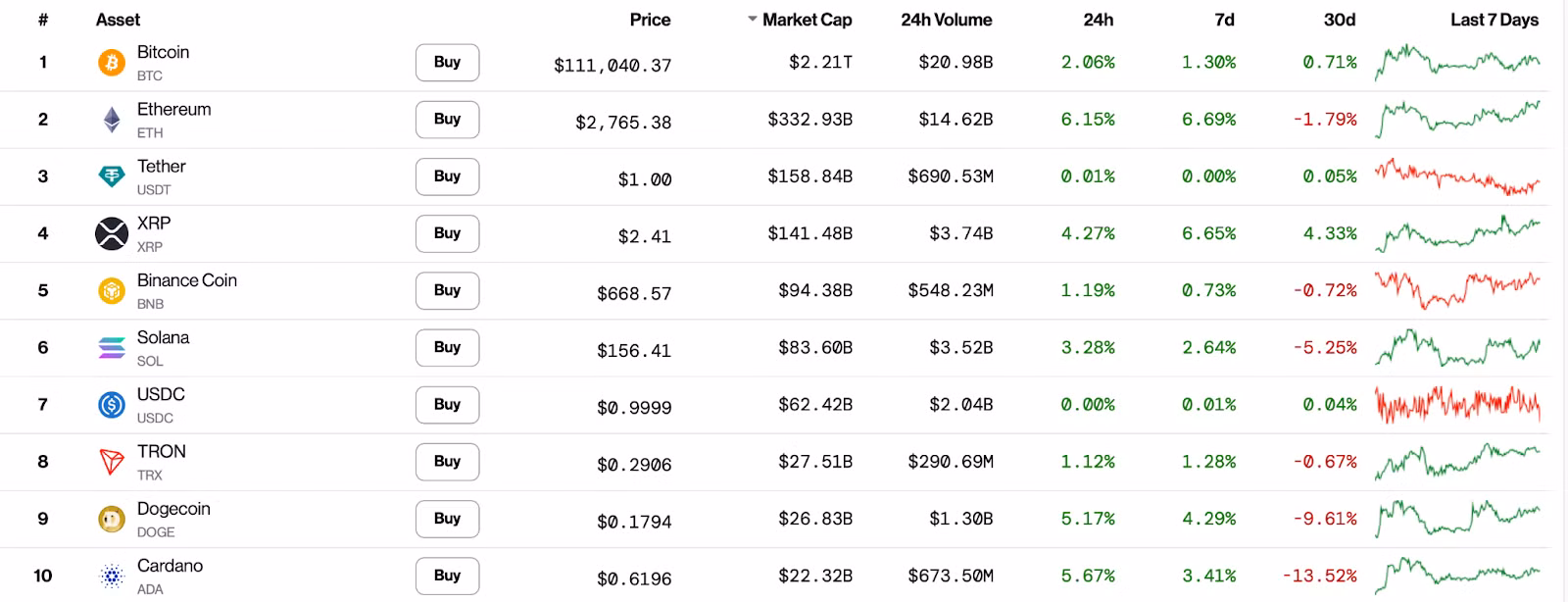This screenshot has width=1568, height=602.
Task: Click the Binance Coin icon
Action: (x=112, y=290)
